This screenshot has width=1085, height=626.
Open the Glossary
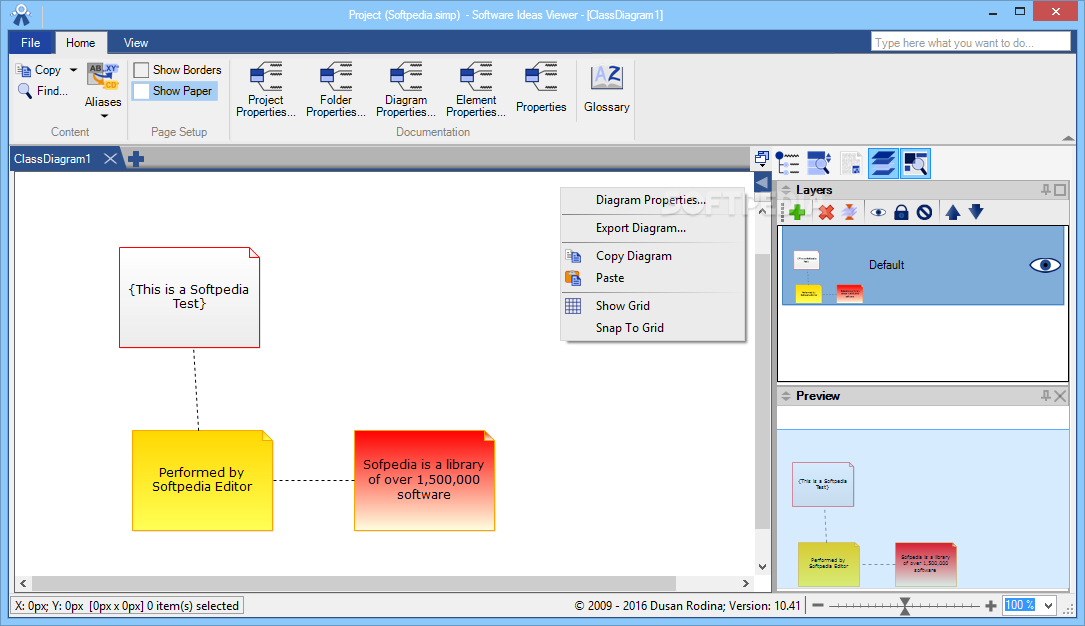point(606,87)
